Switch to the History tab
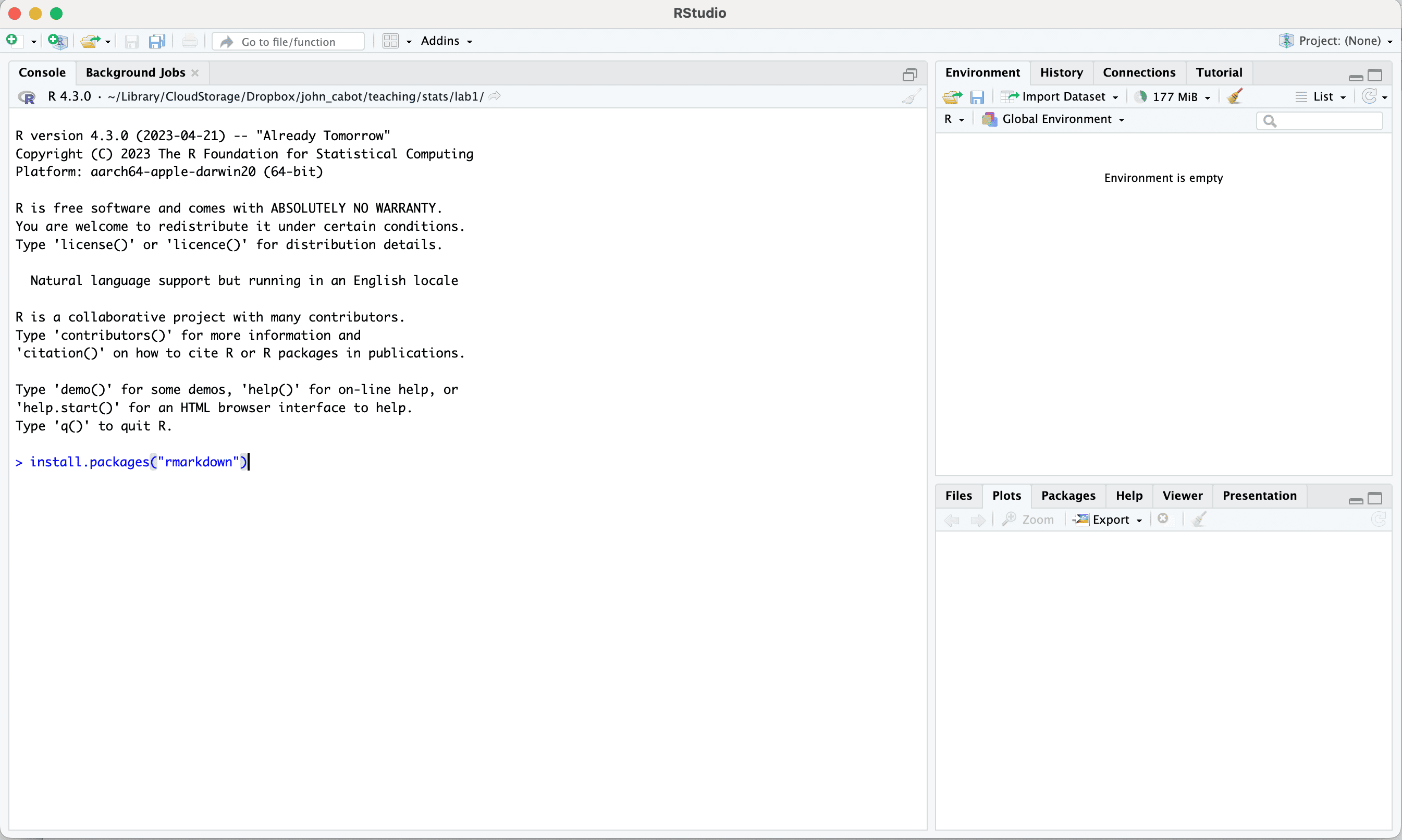Image resolution: width=1402 pixels, height=840 pixels. click(1061, 72)
